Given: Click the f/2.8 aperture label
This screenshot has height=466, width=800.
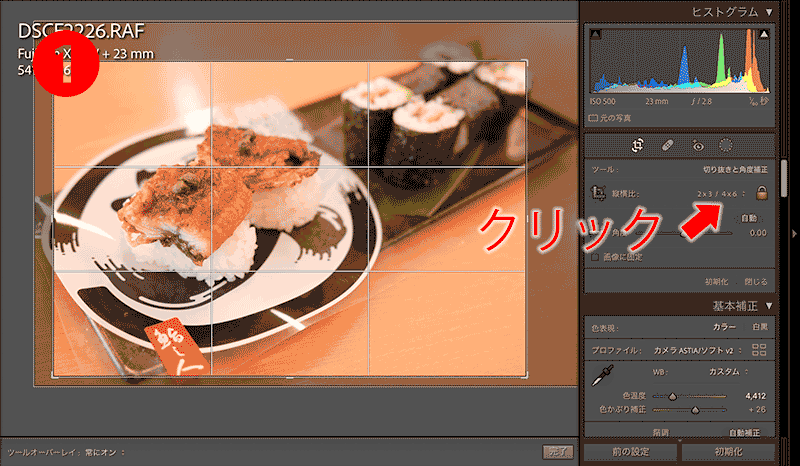Looking at the screenshot, I should (x=702, y=102).
